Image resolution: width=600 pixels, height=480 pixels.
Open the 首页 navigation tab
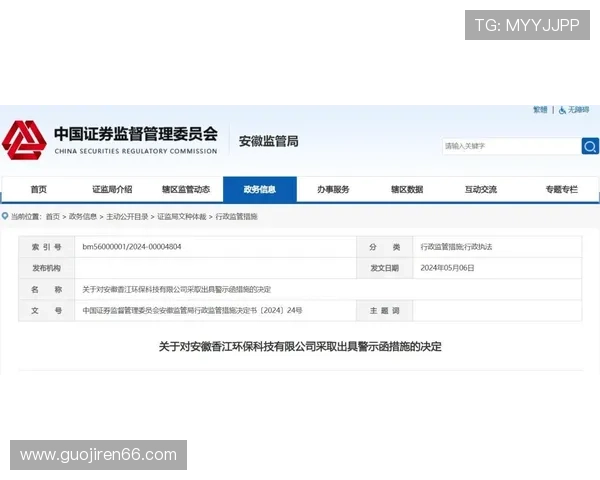(x=39, y=189)
